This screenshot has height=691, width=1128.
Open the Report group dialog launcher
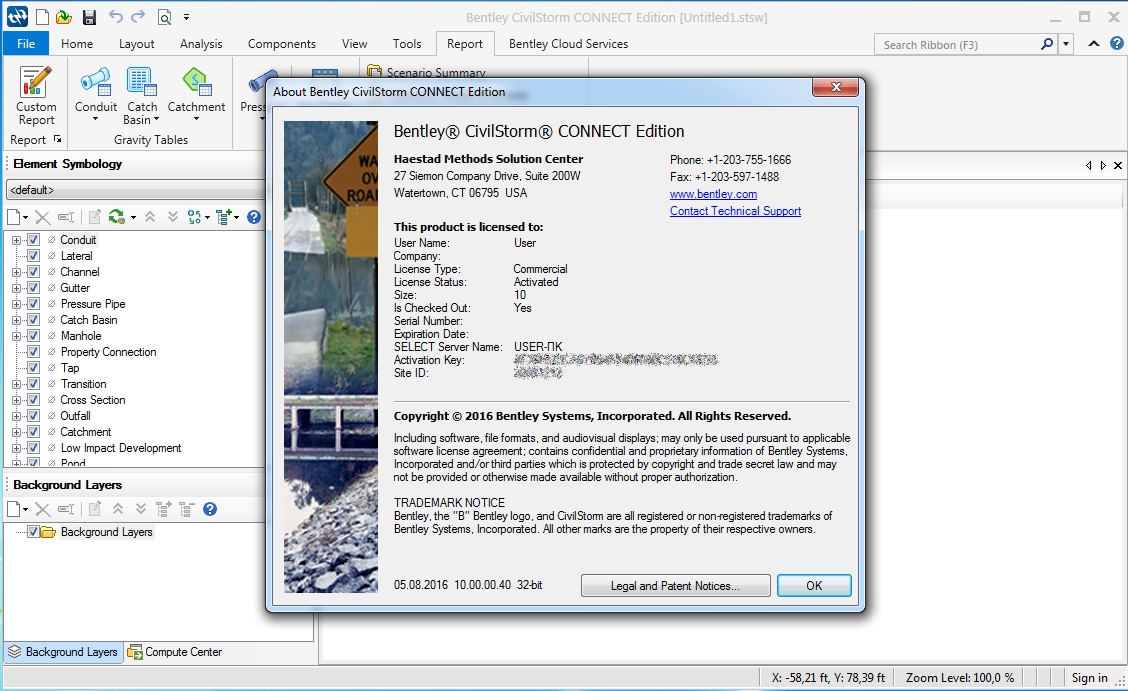[58, 139]
